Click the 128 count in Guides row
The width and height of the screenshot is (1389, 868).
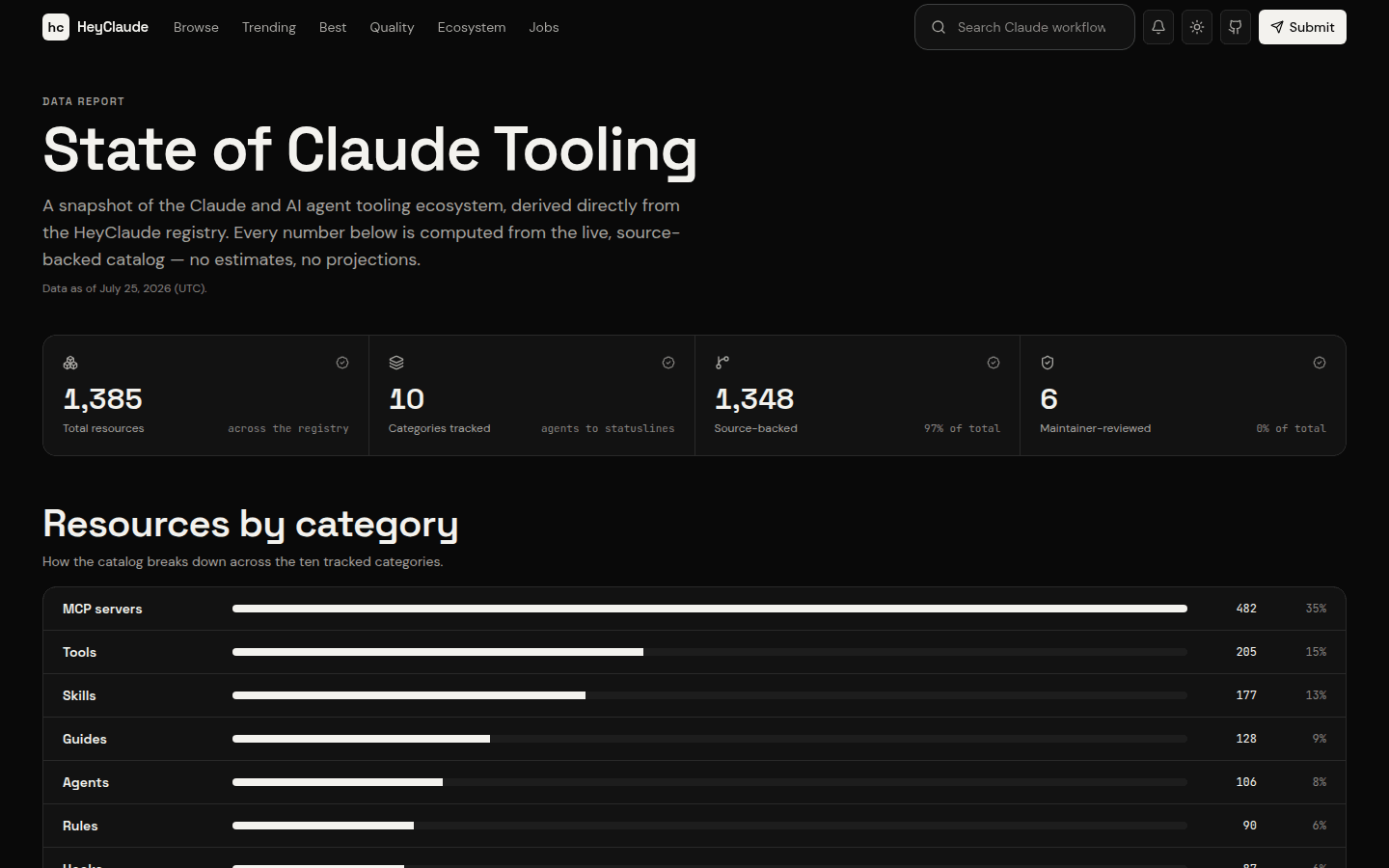click(1246, 739)
